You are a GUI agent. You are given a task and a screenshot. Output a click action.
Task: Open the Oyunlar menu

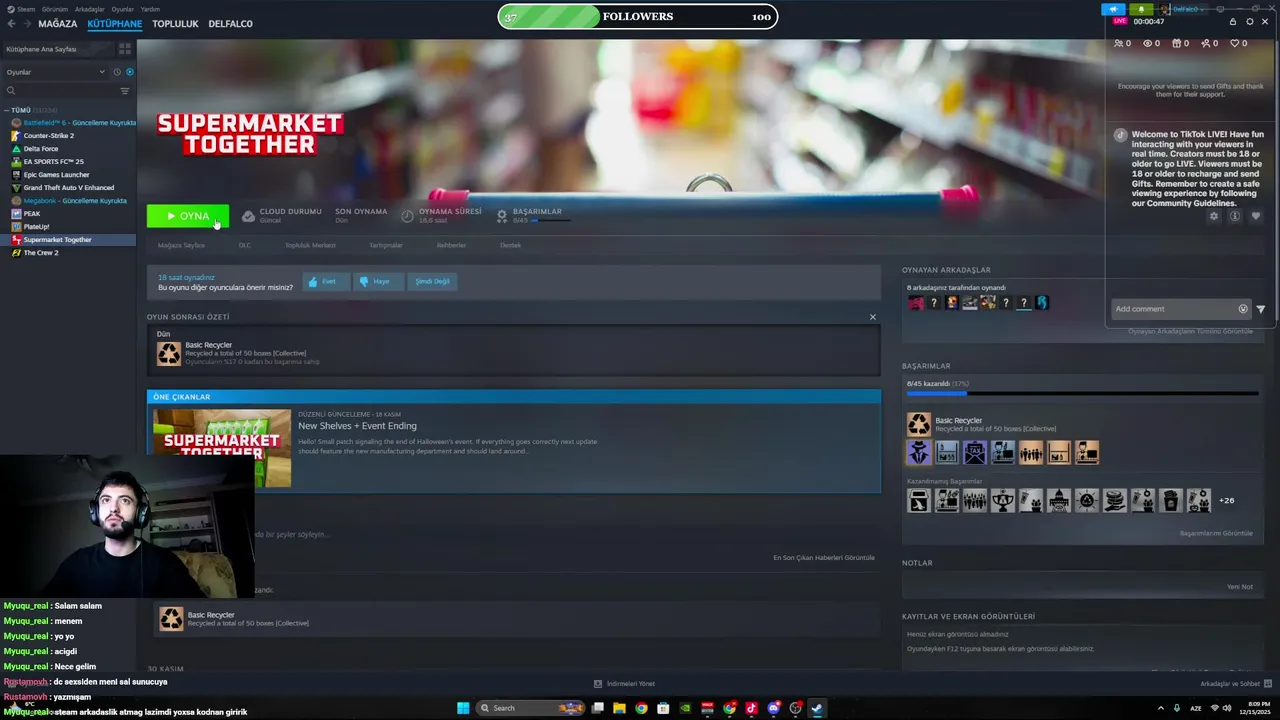pos(122,9)
